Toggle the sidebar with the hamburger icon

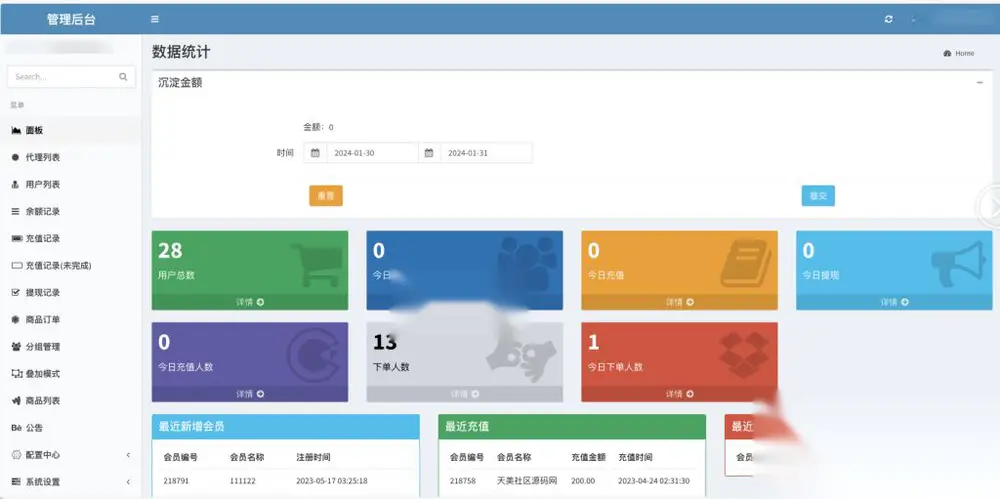point(155,19)
